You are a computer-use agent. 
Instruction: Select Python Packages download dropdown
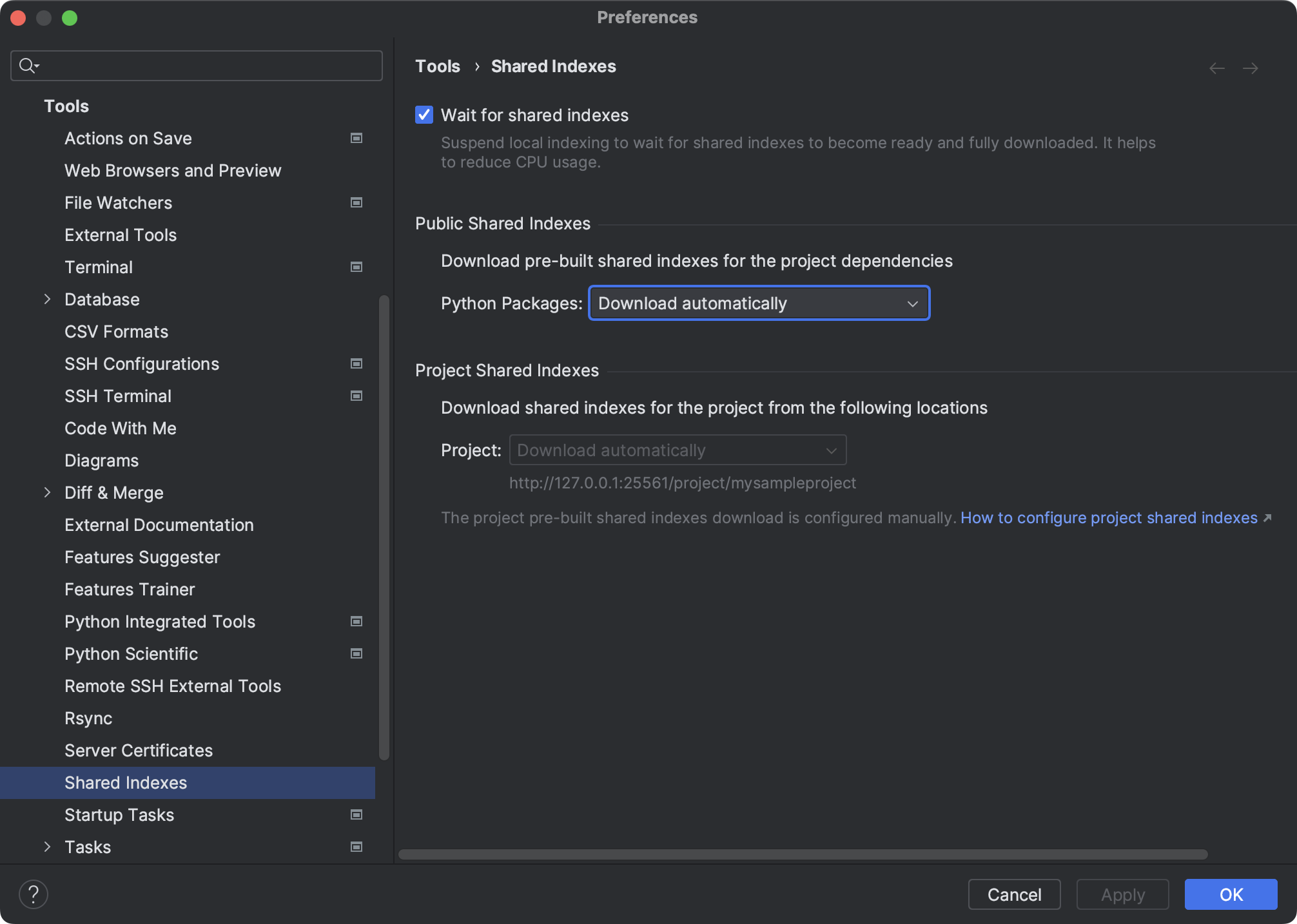click(758, 302)
